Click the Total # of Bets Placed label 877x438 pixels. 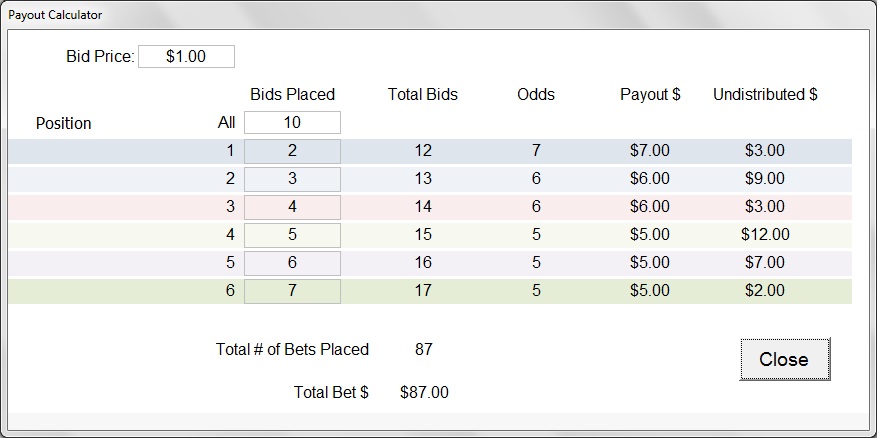click(292, 350)
